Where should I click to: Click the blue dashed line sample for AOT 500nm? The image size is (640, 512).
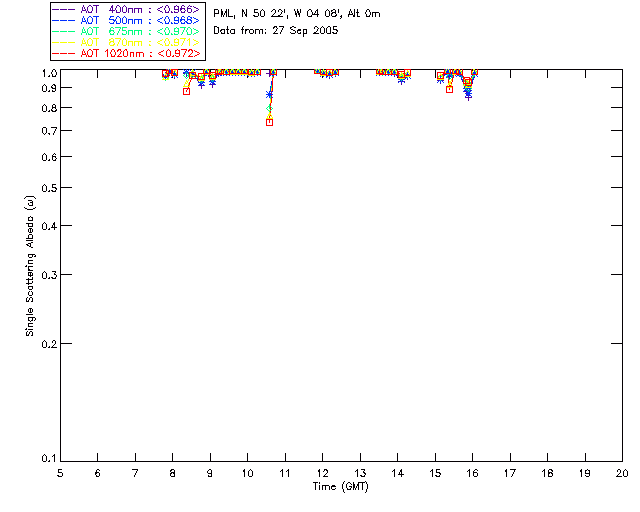64,20
